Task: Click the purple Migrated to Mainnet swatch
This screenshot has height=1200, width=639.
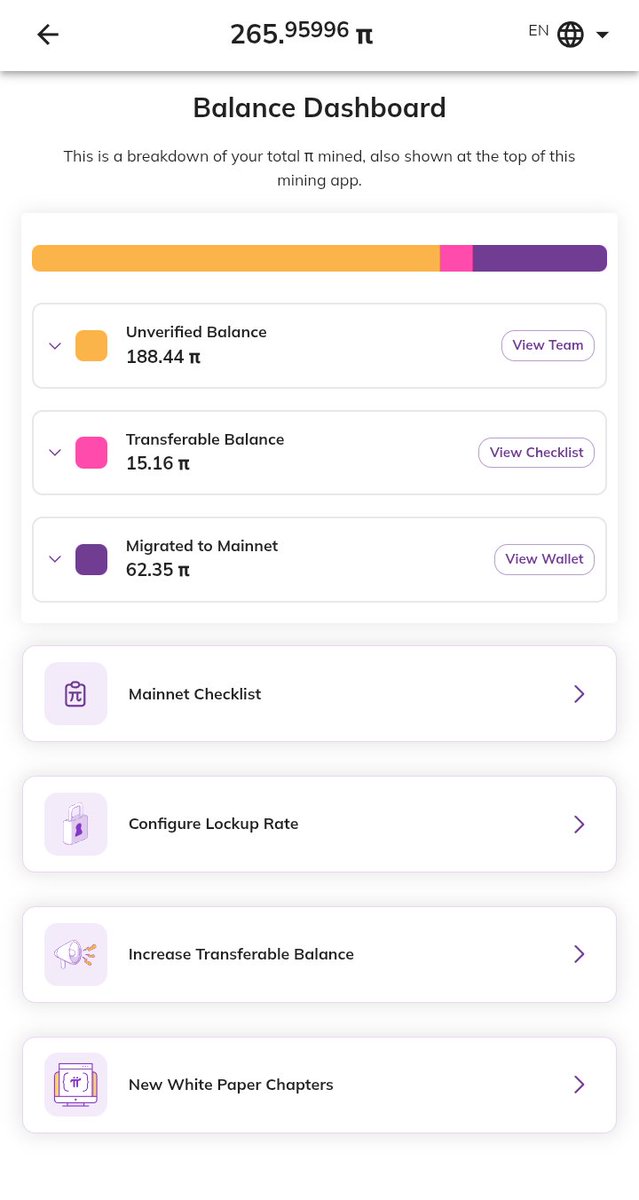Action: pyautogui.click(x=91, y=559)
